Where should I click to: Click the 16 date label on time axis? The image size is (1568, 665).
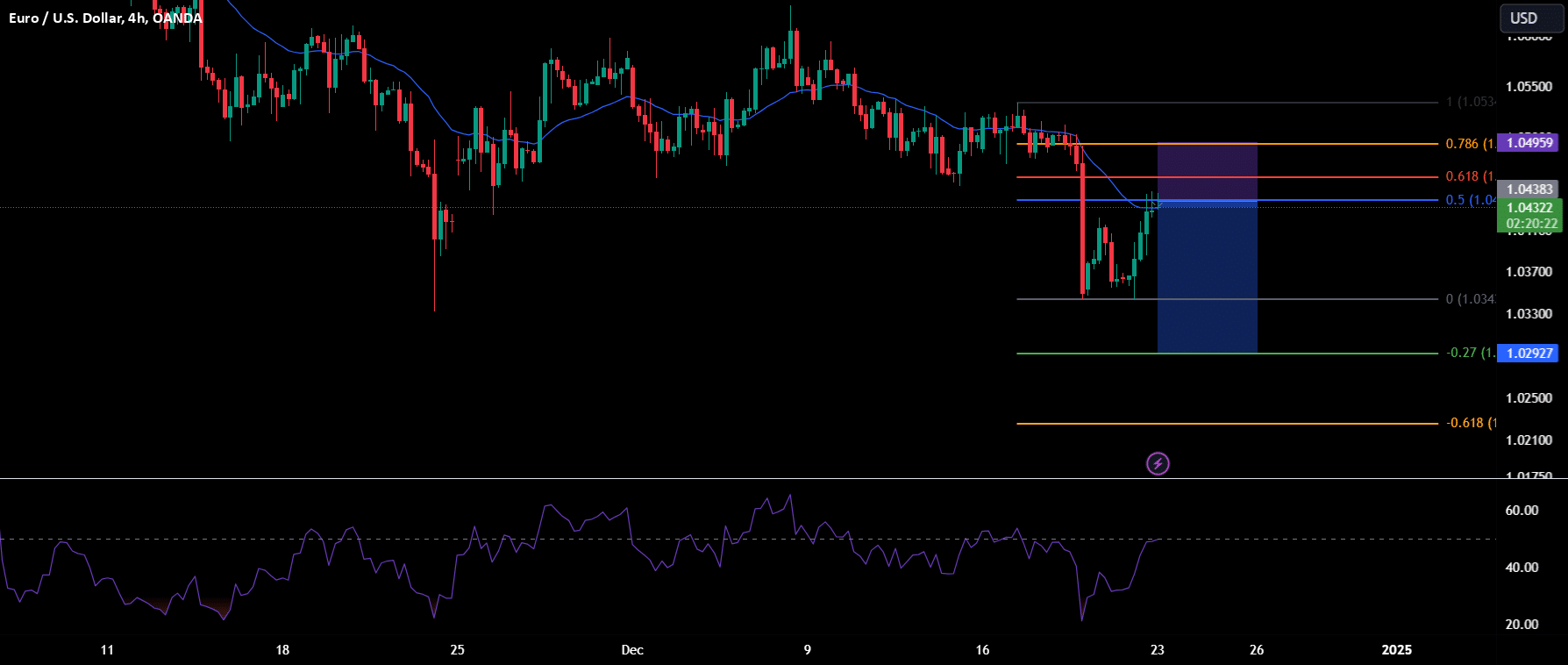click(x=982, y=650)
